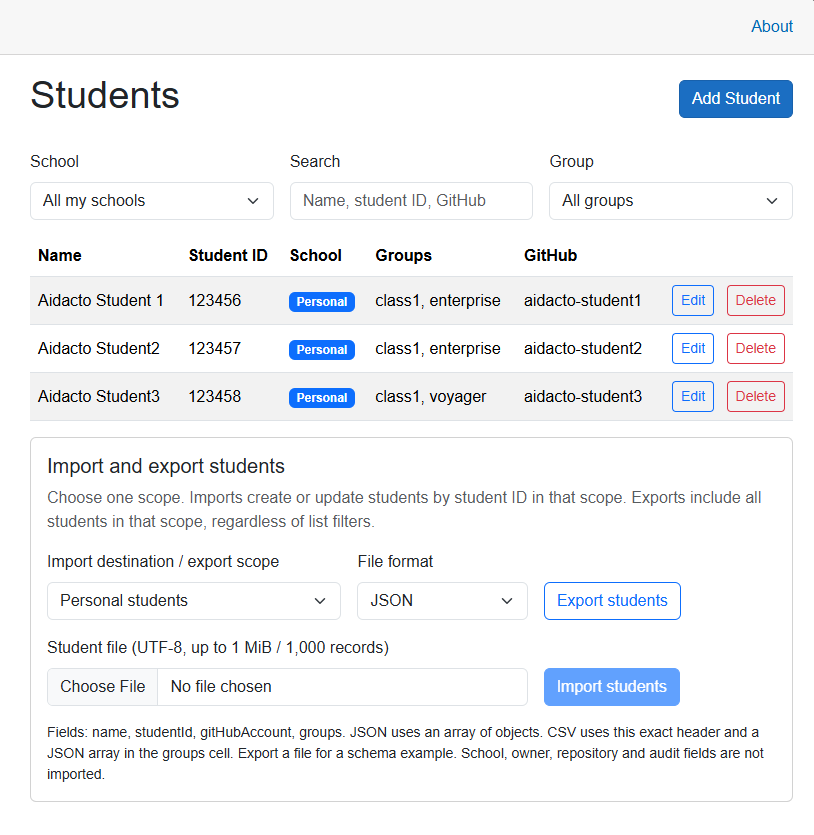The height and width of the screenshot is (835, 814).
Task: Click the Add Student button
Action: point(736,99)
